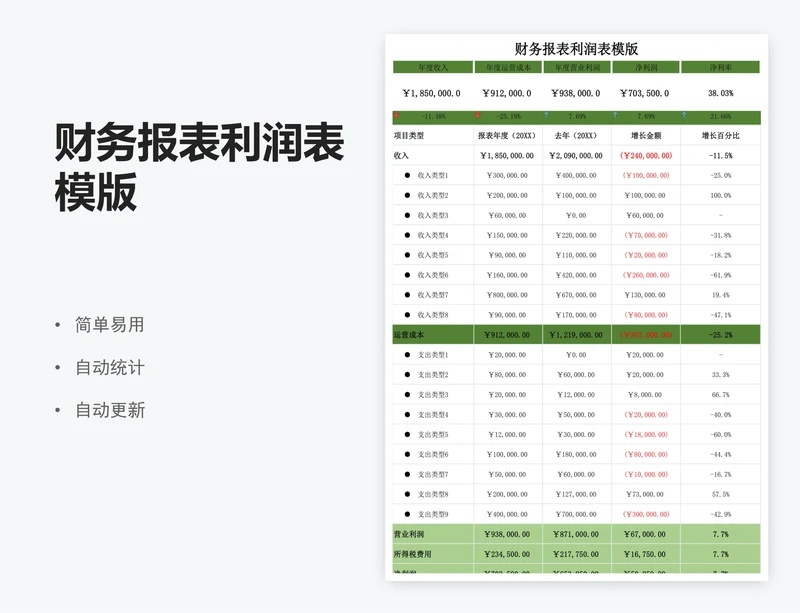The height and width of the screenshot is (613, 800).
Task: Click the up arrow beside 21.66%
Action: [x=684, y=115]
